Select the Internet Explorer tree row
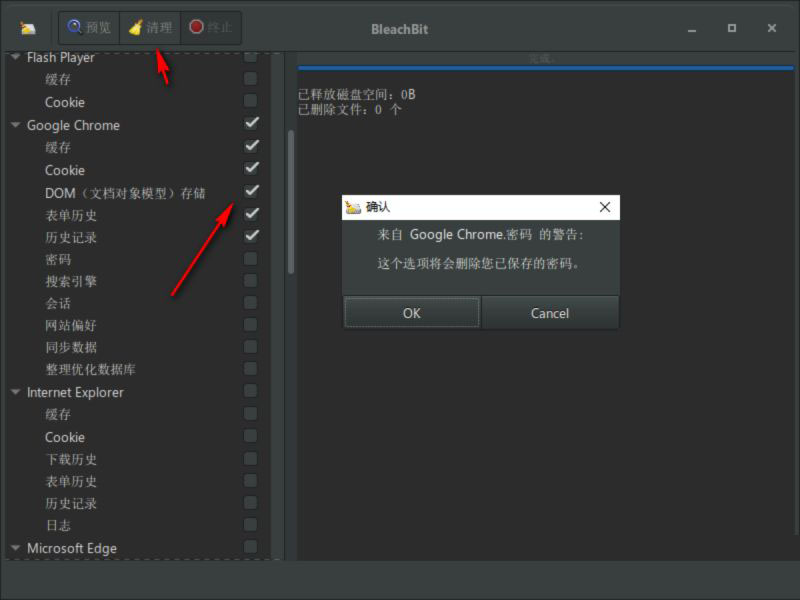This screenshot has height=600, width=800. (138, 392)
